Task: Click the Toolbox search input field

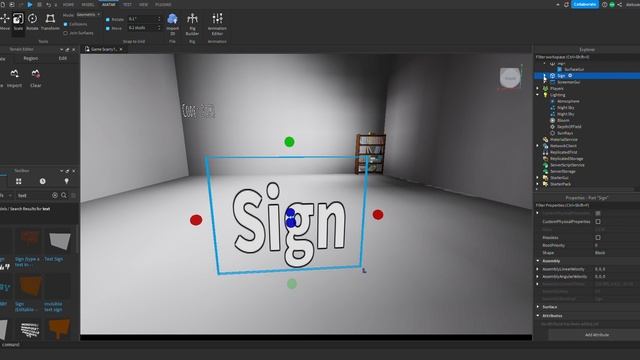Action: tap(33, 196)
